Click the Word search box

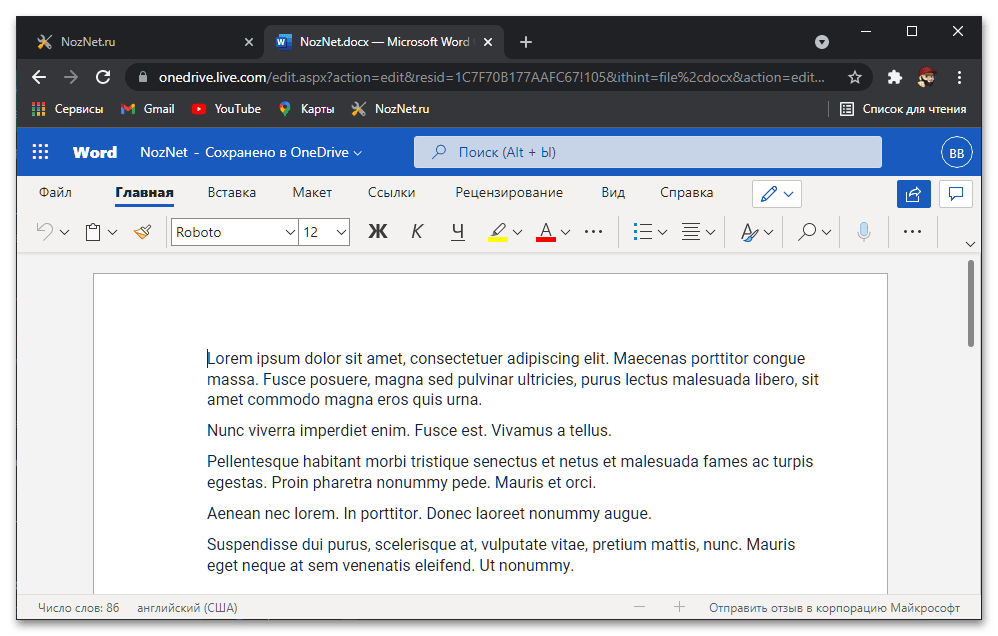pos(647,152)
